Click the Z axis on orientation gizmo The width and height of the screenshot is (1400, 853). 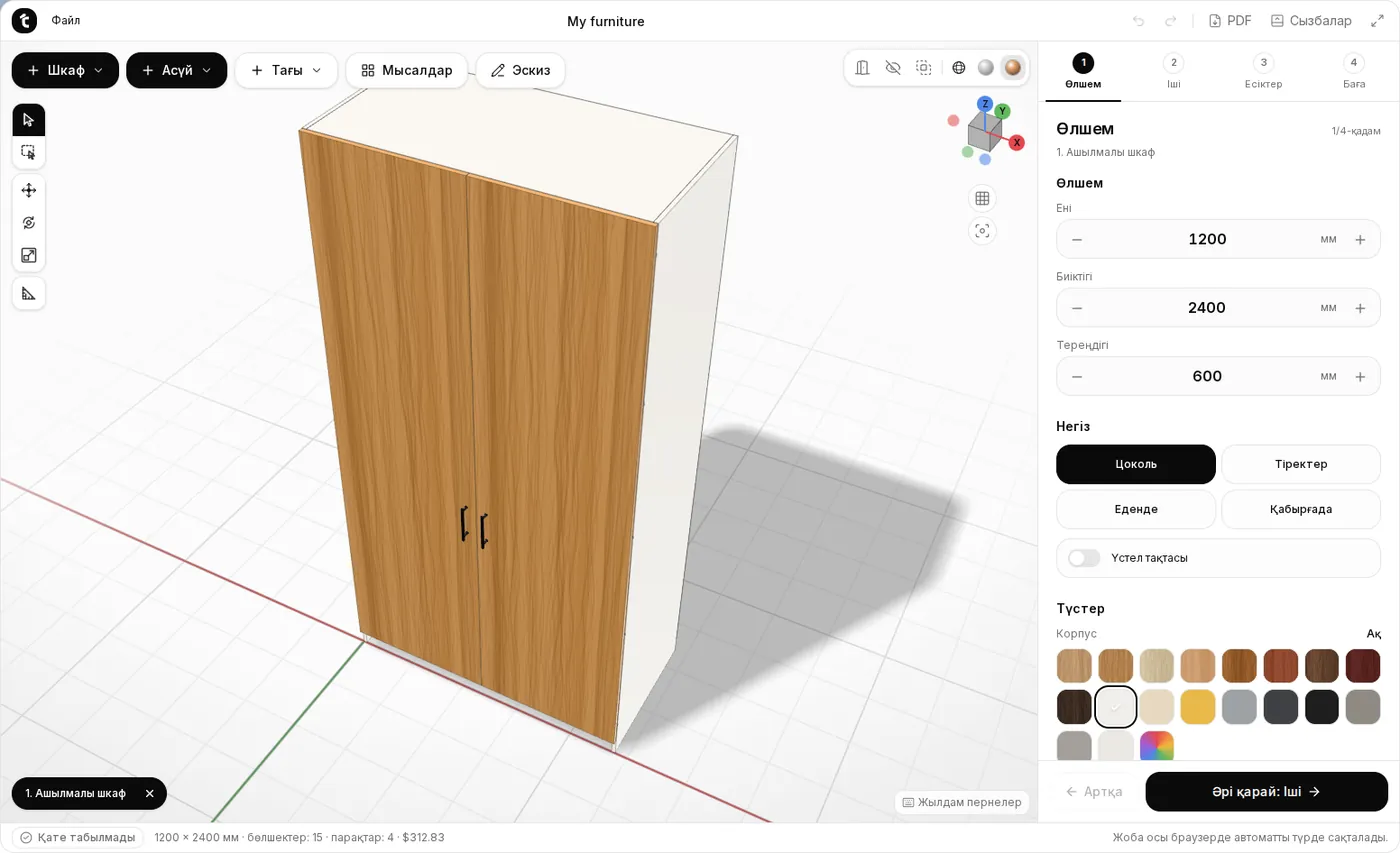985,104
